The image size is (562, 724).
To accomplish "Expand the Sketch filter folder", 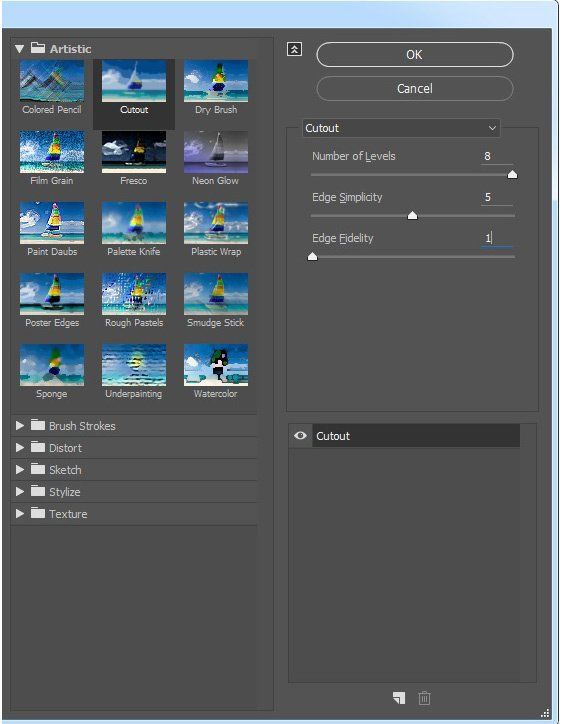I will pos(19,470).
